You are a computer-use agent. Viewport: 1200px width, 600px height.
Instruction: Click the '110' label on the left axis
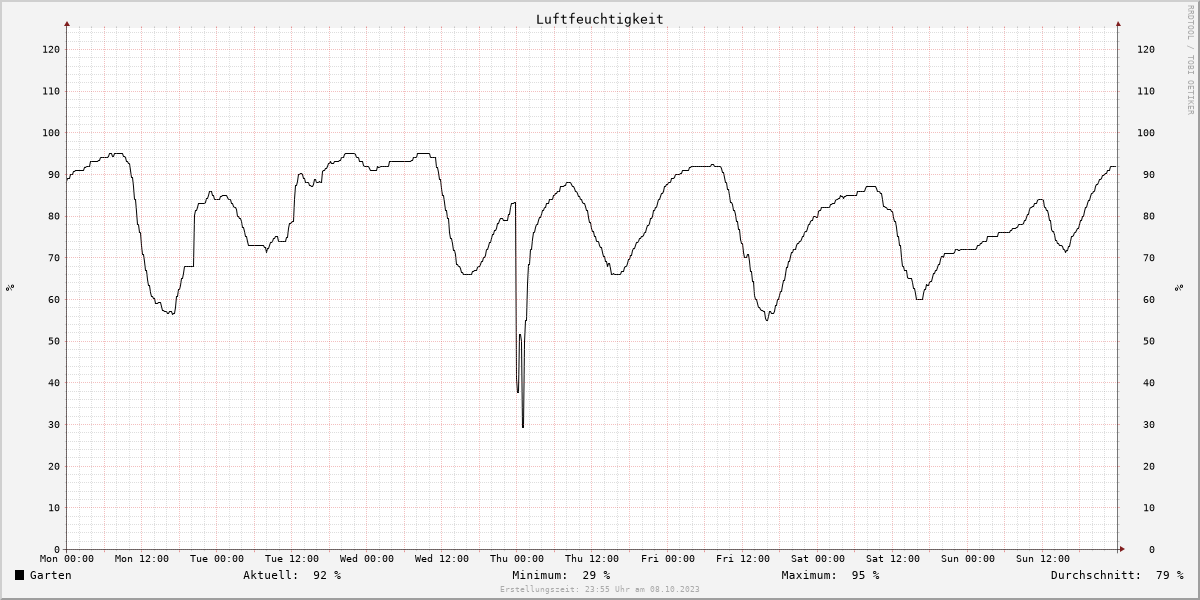click(52, 91)
